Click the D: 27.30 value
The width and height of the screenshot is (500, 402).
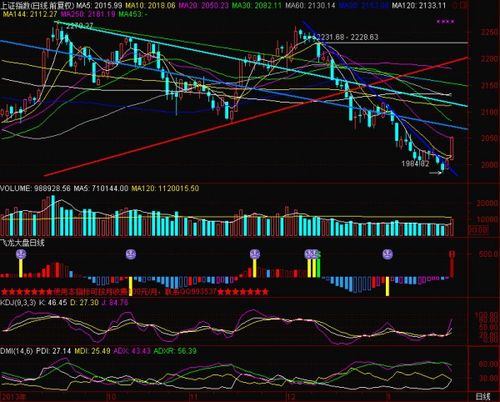[x=85, y=303]
